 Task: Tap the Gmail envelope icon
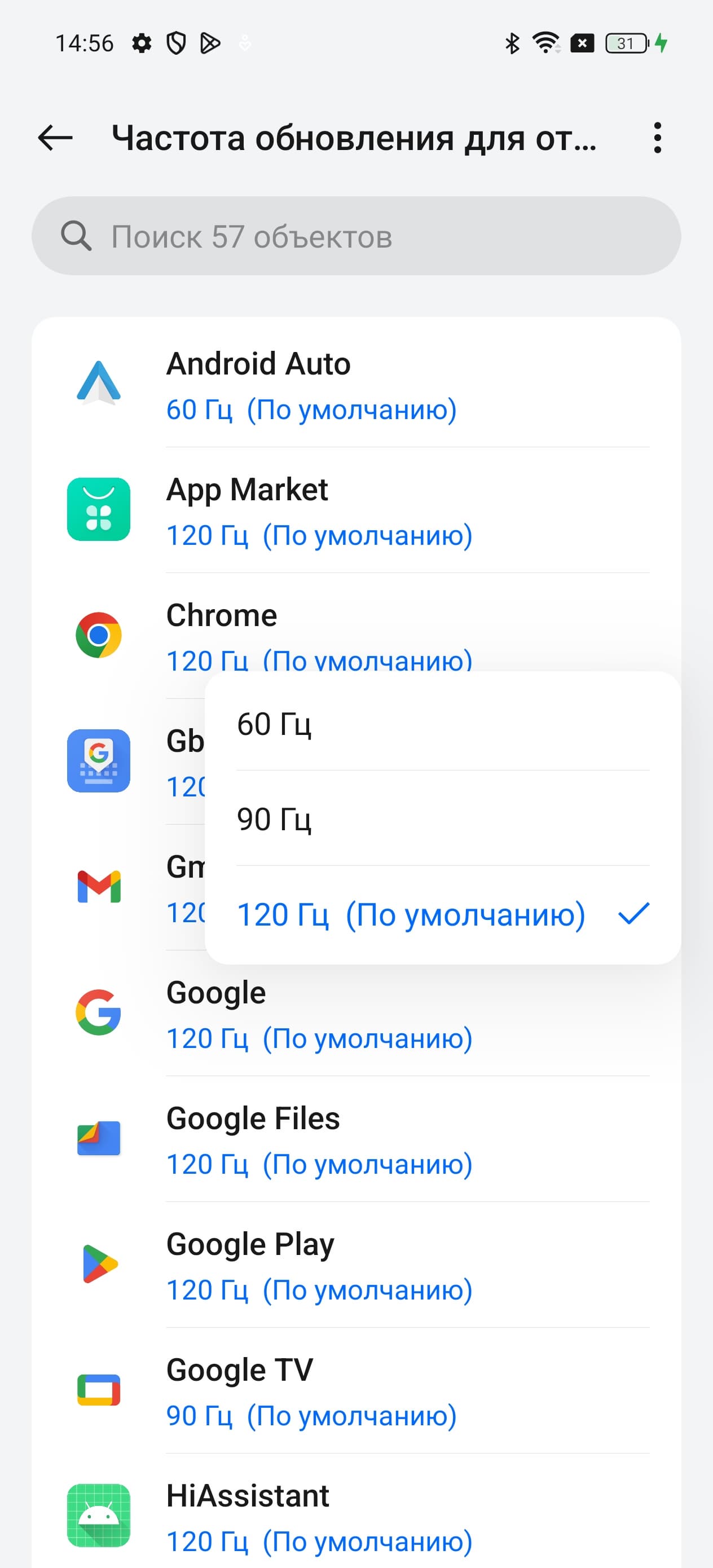coord(99,886)
